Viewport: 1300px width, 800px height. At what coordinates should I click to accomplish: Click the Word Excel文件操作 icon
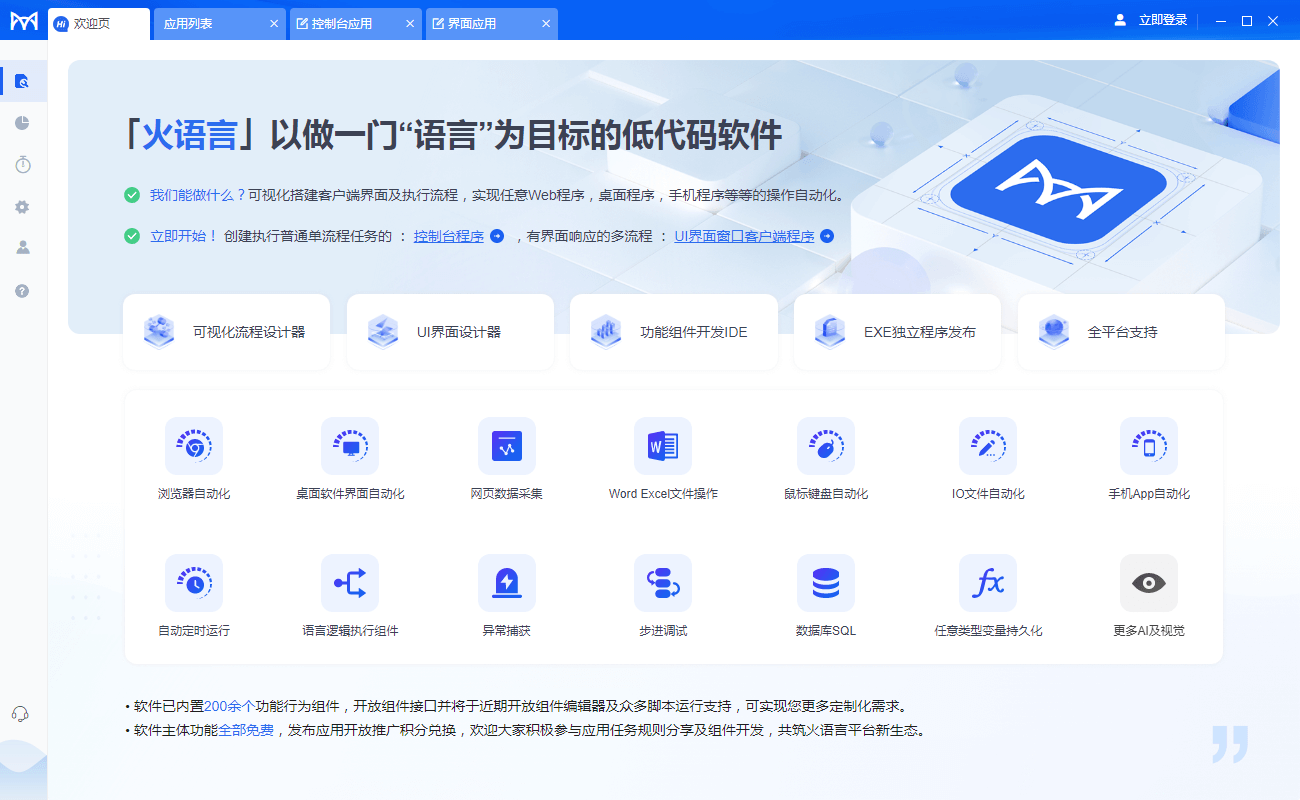pos(664,446)
